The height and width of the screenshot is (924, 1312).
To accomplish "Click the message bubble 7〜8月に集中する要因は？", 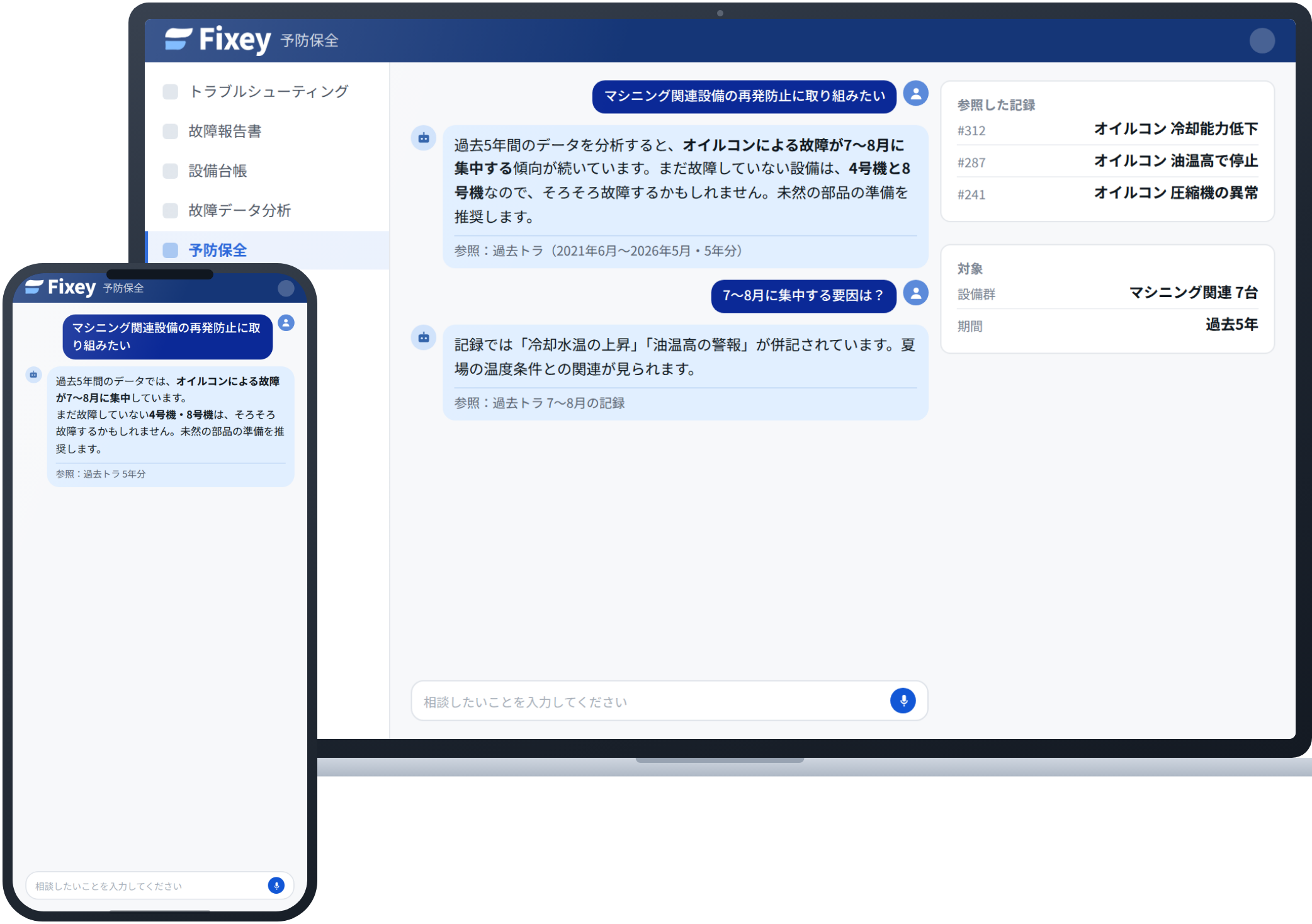I will pos(803,296).
